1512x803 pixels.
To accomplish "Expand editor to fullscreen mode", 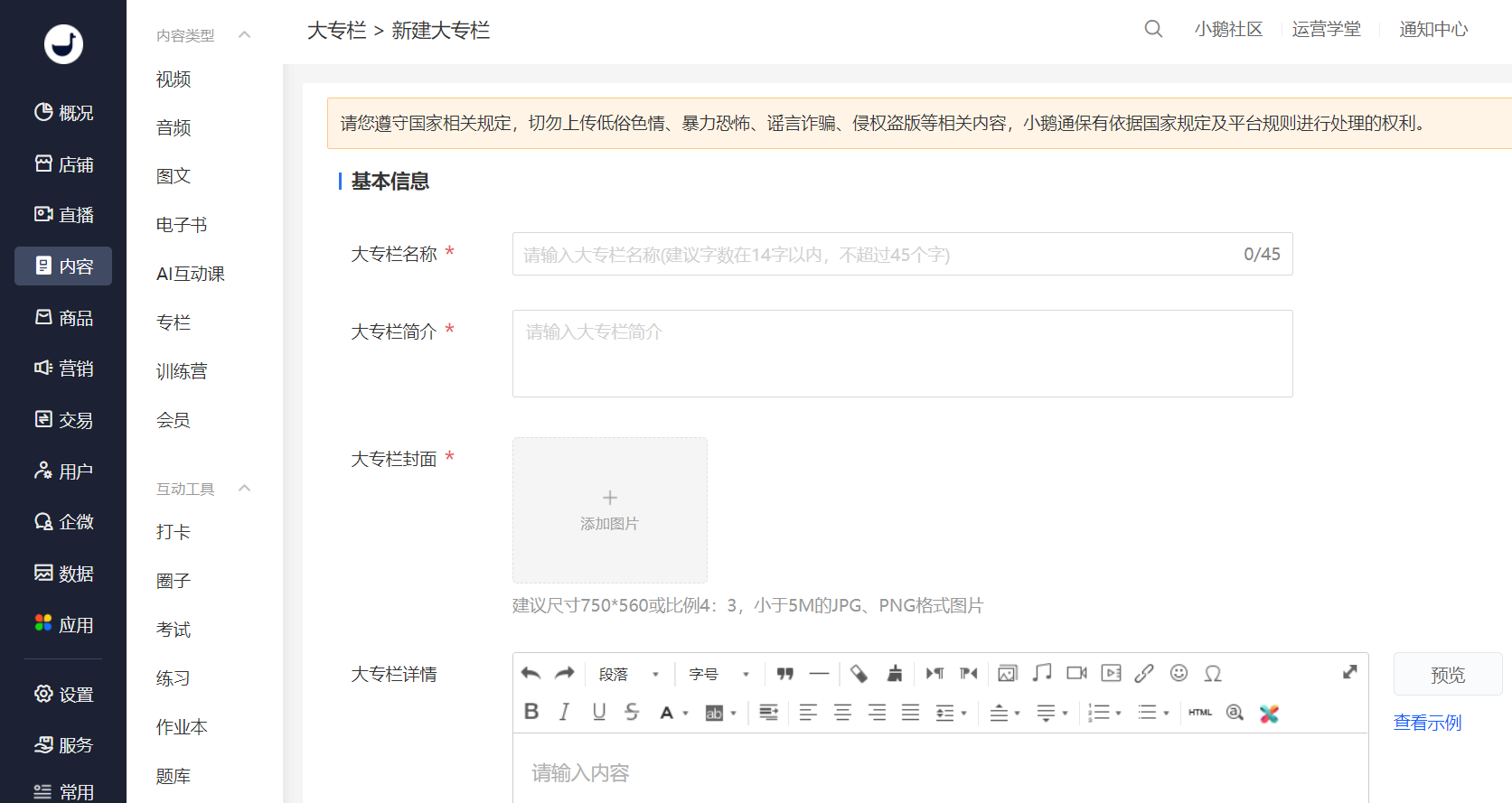I will point(1349,672).
